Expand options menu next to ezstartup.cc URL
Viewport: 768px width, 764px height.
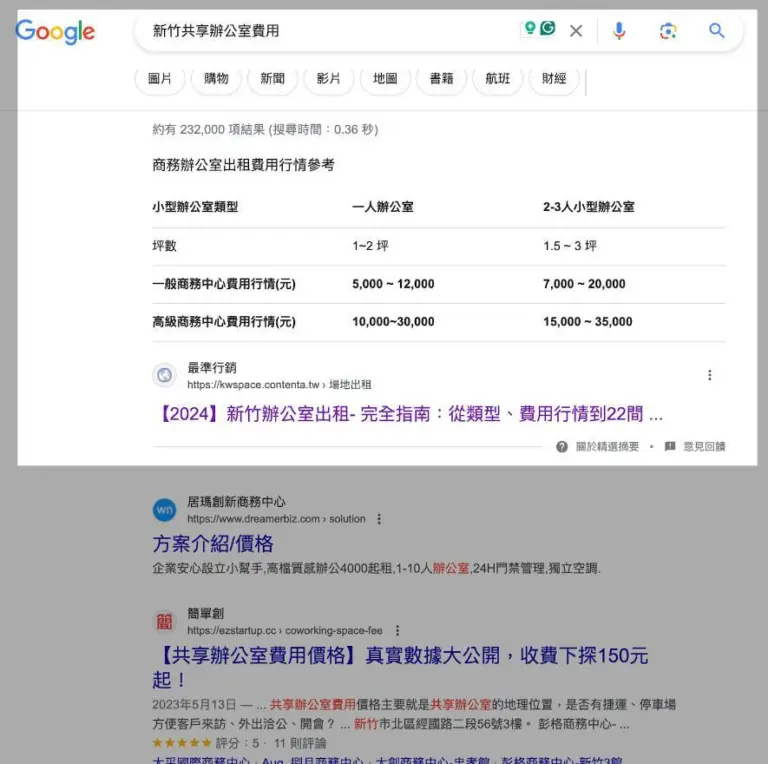click(397, 631)
